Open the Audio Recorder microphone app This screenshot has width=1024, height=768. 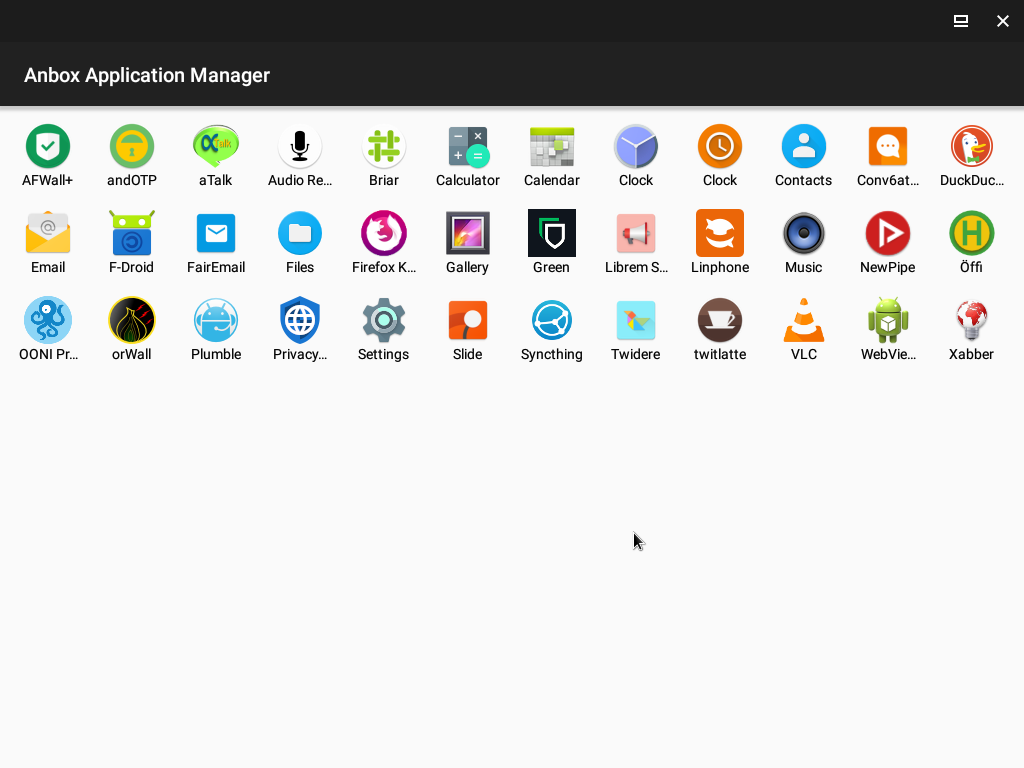(300, 147)
